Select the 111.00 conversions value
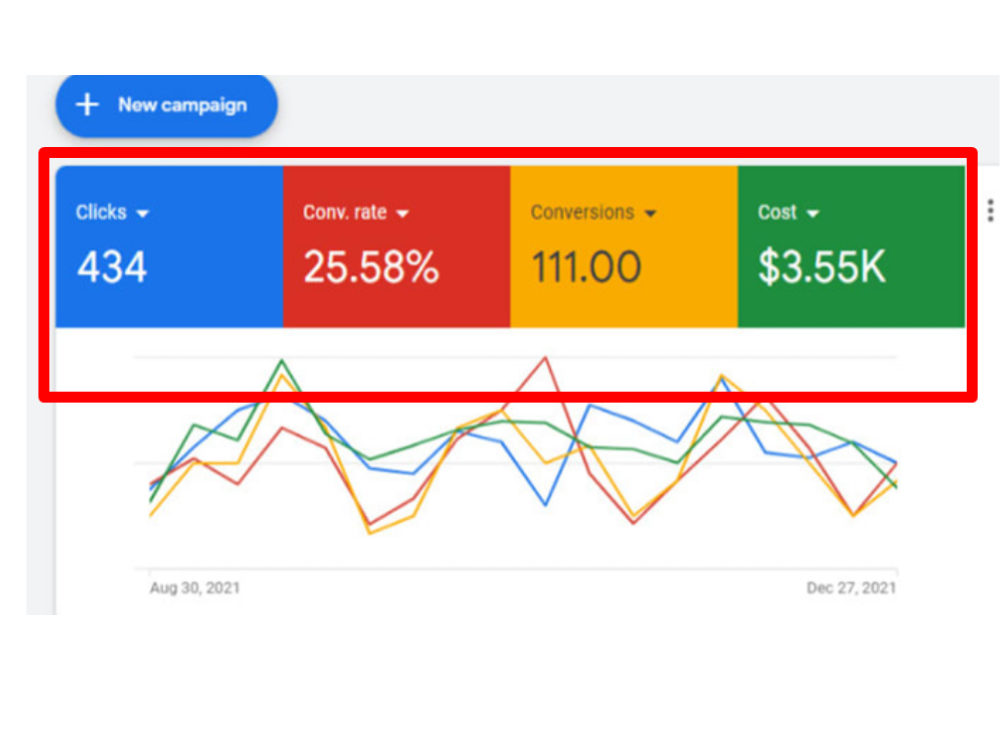The width and height of the screenshot is (1000, 750). pos(586,267)
